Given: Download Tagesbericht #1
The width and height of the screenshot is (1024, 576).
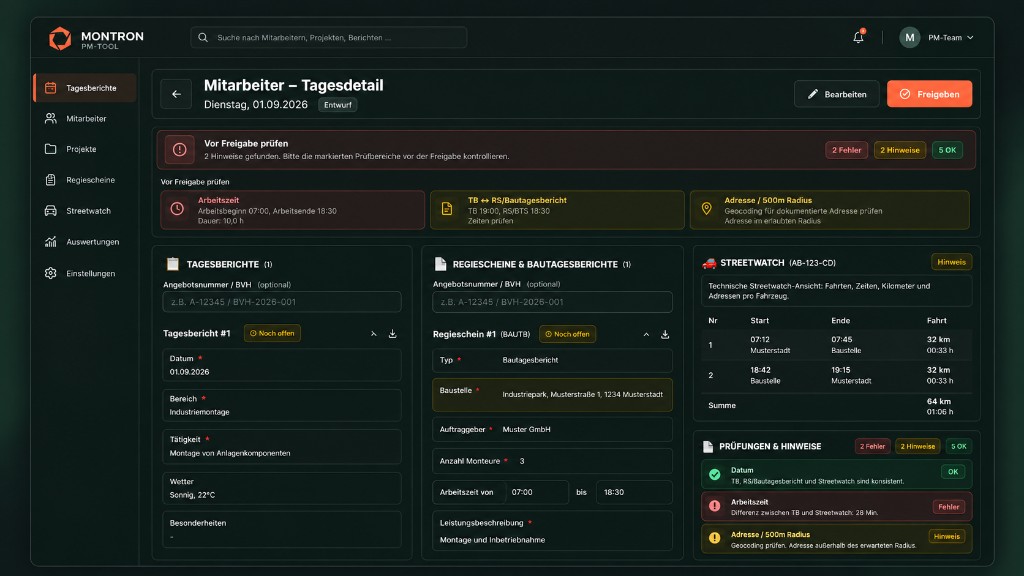Looking at the screenshot, I should (392, 334).
